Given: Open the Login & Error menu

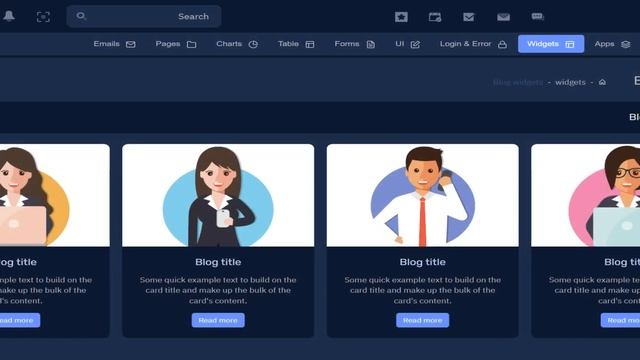Looking at the screenshot, I should tap(473, 44).
